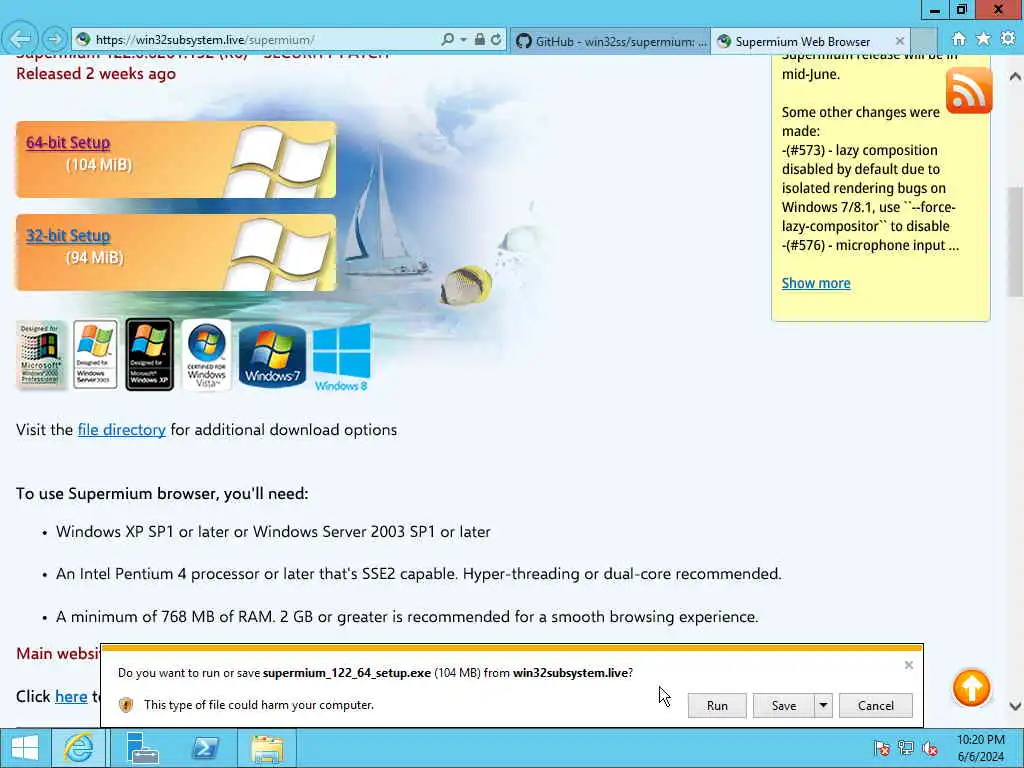The height and width of the screenshot is (768, 1024).
Task: Click Save in the download prompt
Action: [784, 705]
